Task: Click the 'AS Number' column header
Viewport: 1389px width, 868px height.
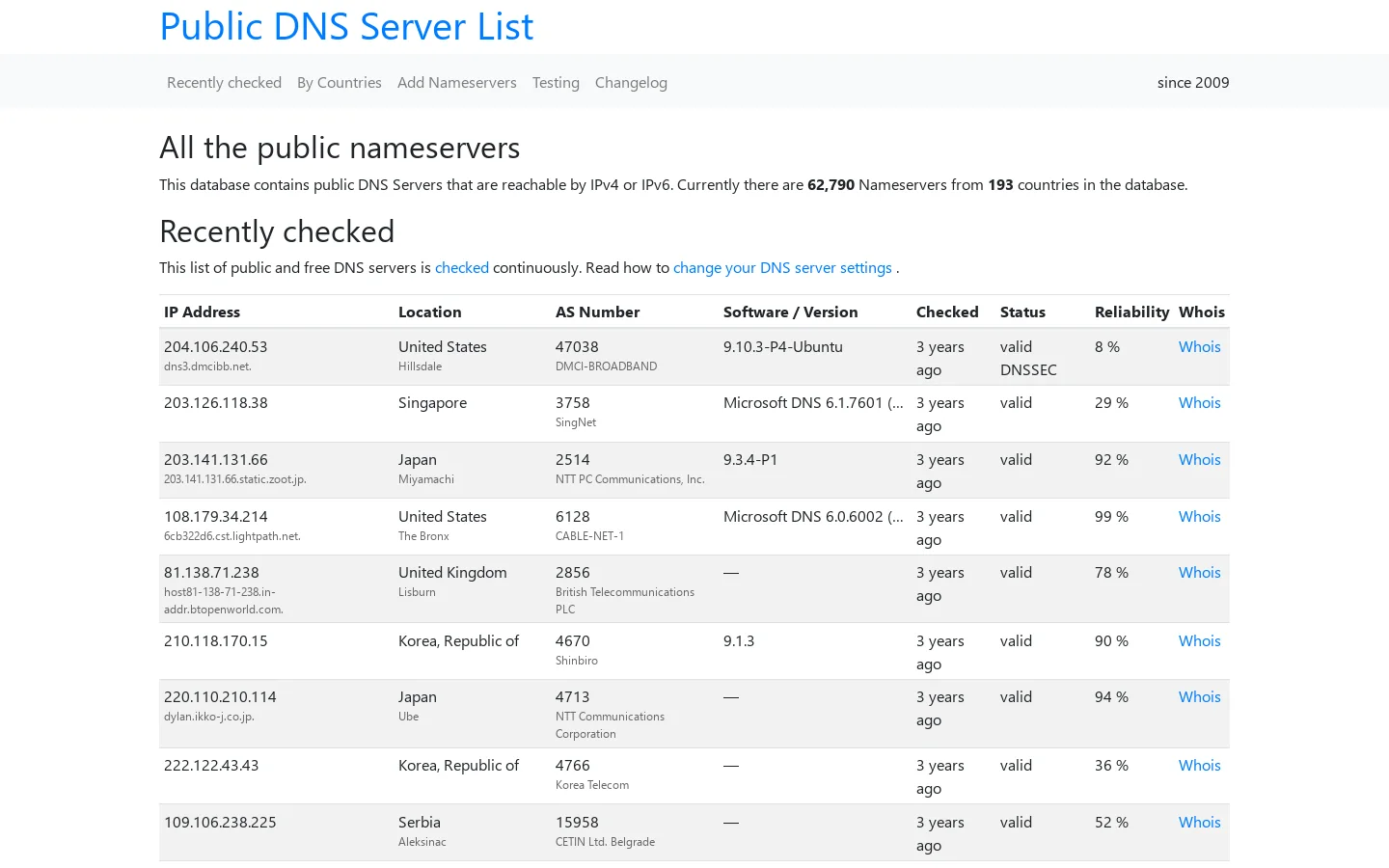Action: point(597,312)
